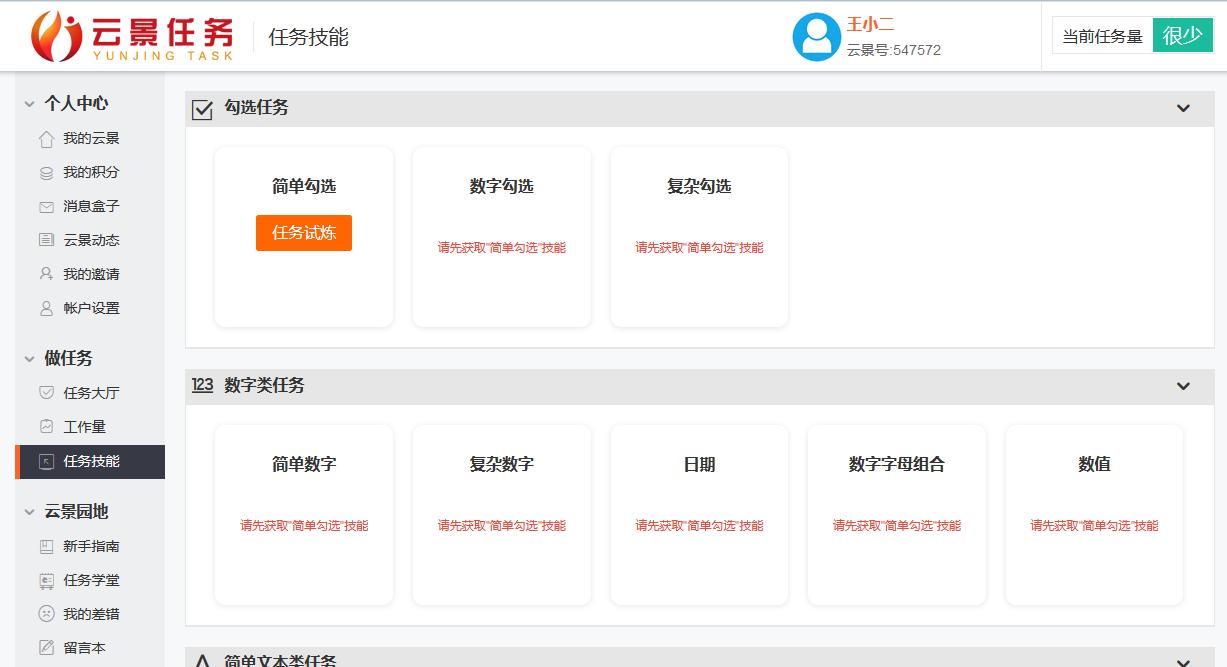Click the 我的积分 points icon
Screen dimensions: 1227x667
coord(46,172)
